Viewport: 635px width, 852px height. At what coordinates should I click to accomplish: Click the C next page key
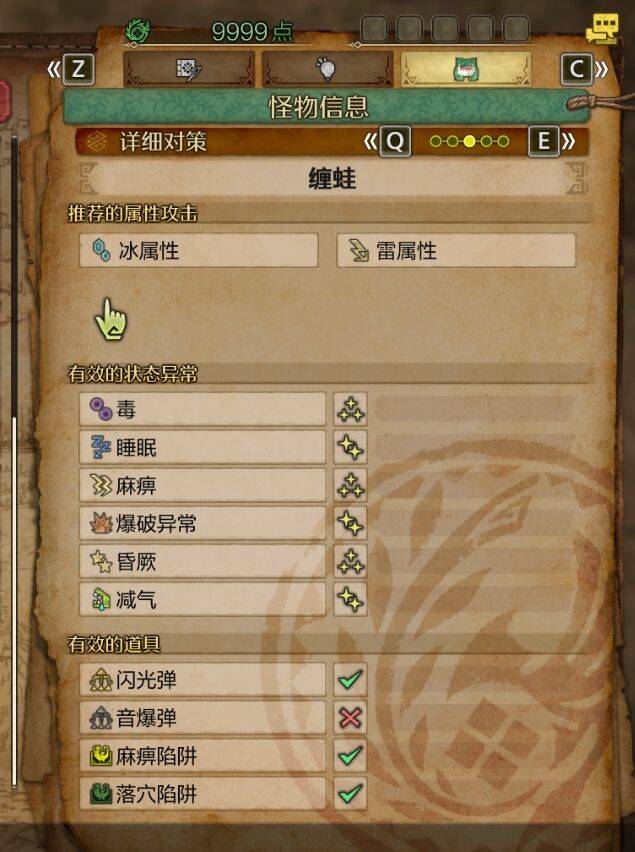[576, 69]
